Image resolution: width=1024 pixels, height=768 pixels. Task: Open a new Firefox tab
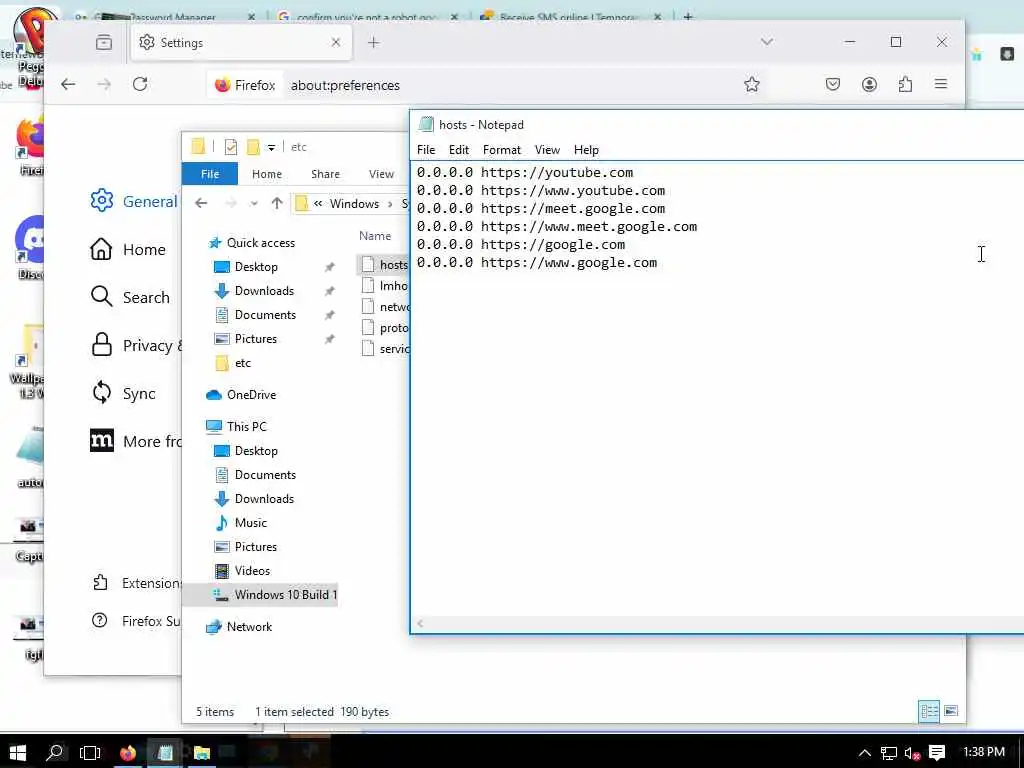[x=374, y=42]
